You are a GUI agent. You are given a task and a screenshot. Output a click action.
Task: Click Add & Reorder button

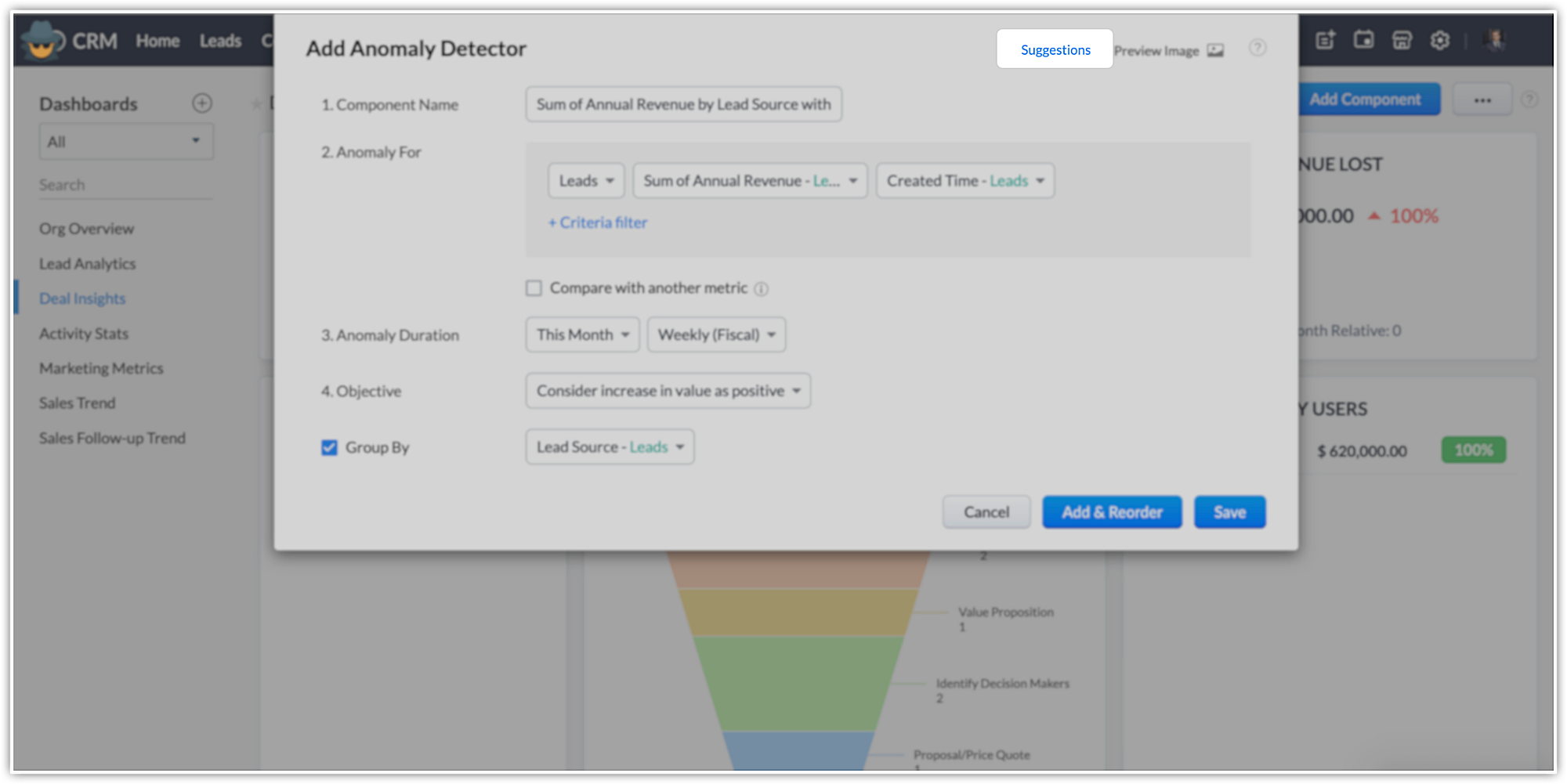coord(1112,512)
